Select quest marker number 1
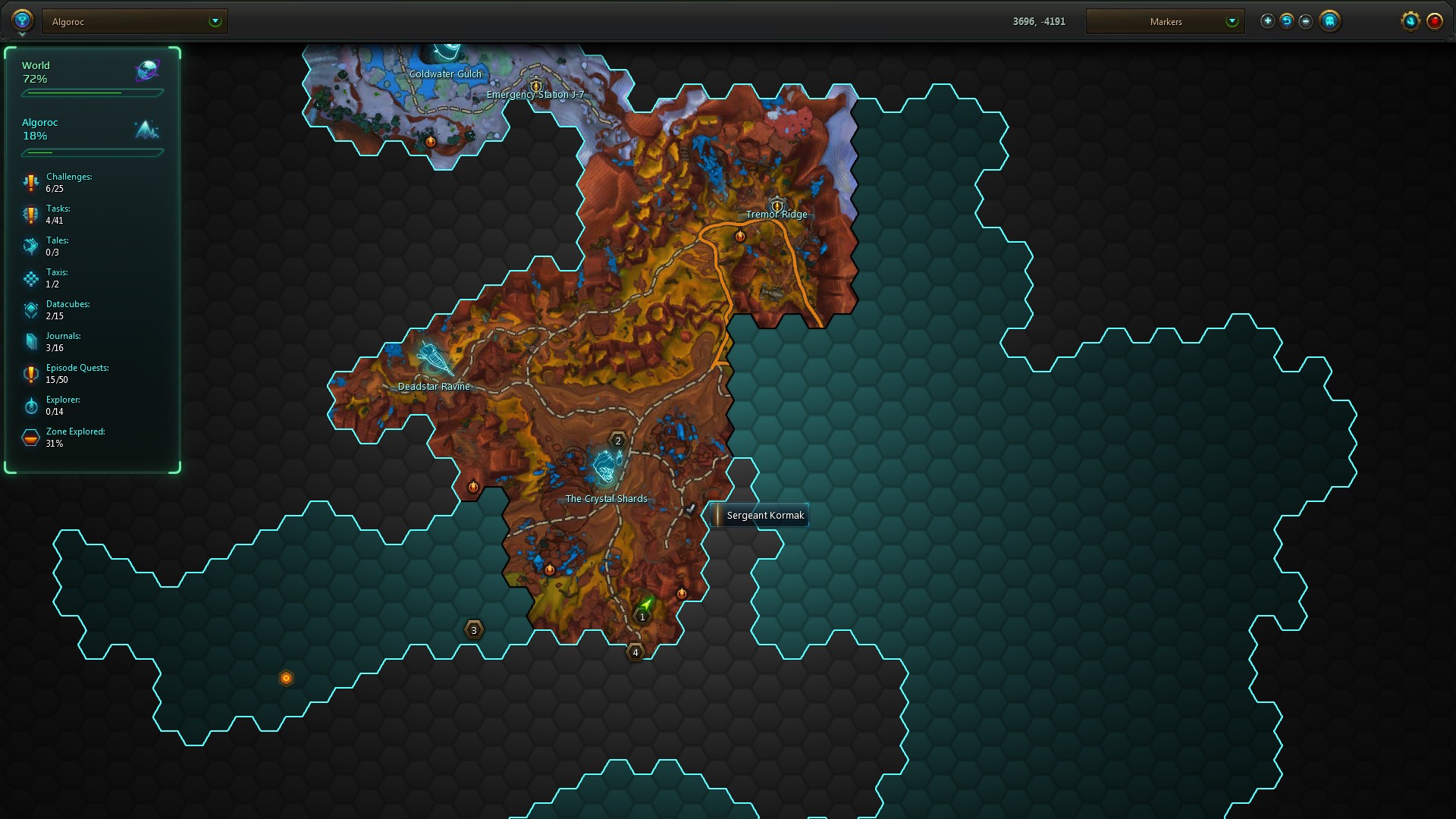This screenshot has width=1456, height=819. (642, 617)
